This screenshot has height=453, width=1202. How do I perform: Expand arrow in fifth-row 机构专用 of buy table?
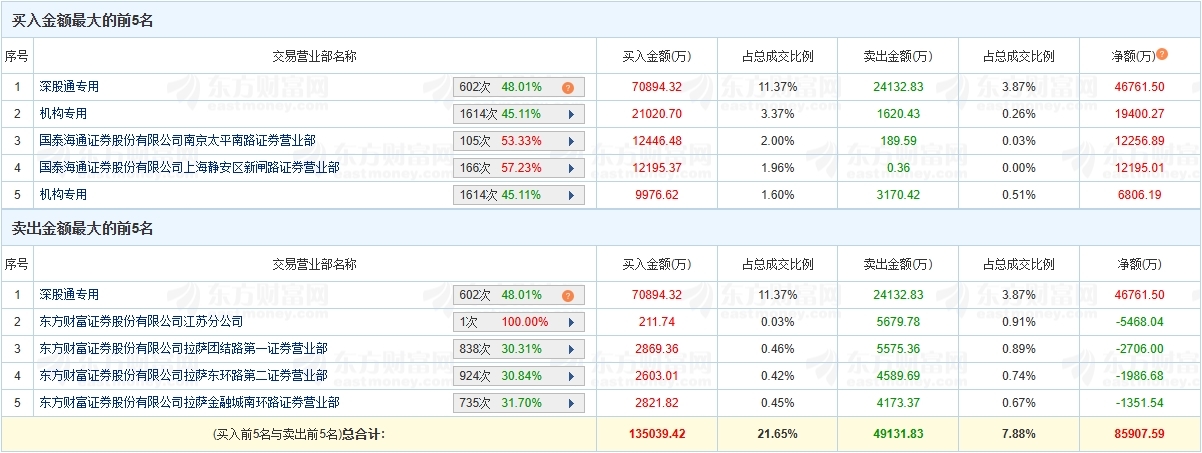(x=571, y=195)
